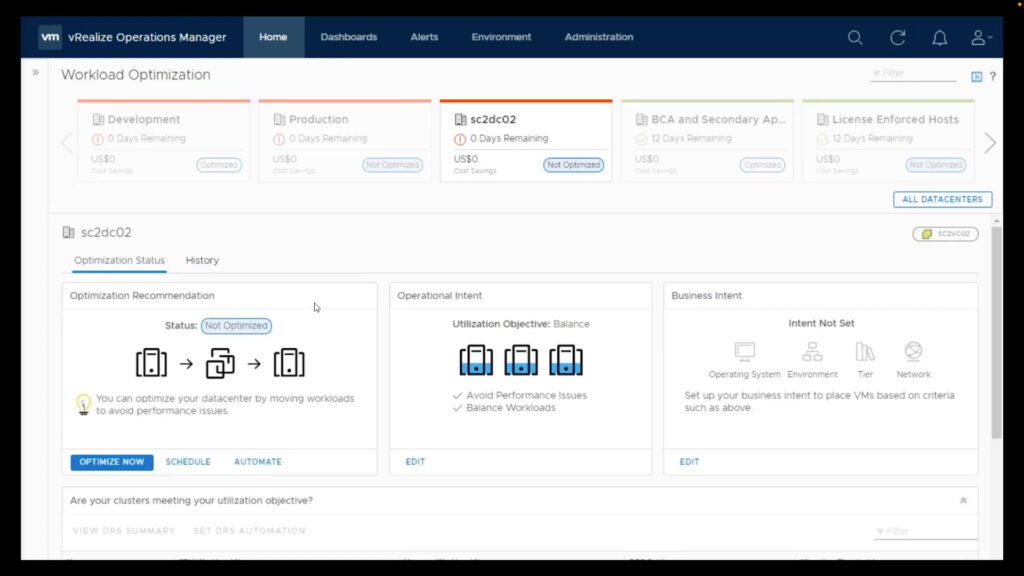Image resolution: width=1024 pixels, height=576 pixels.
Task: Open the Alerts menu
Action: pyautogui.click(x=424, y=37)
